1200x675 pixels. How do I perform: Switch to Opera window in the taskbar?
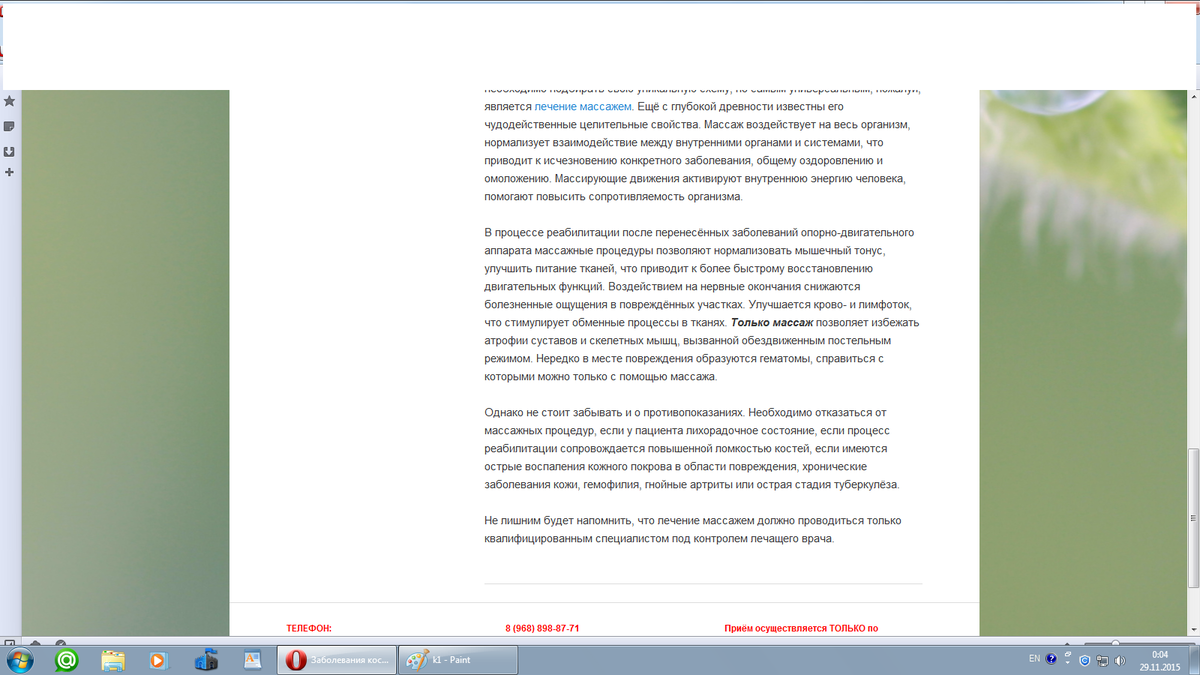pos(336,660)
